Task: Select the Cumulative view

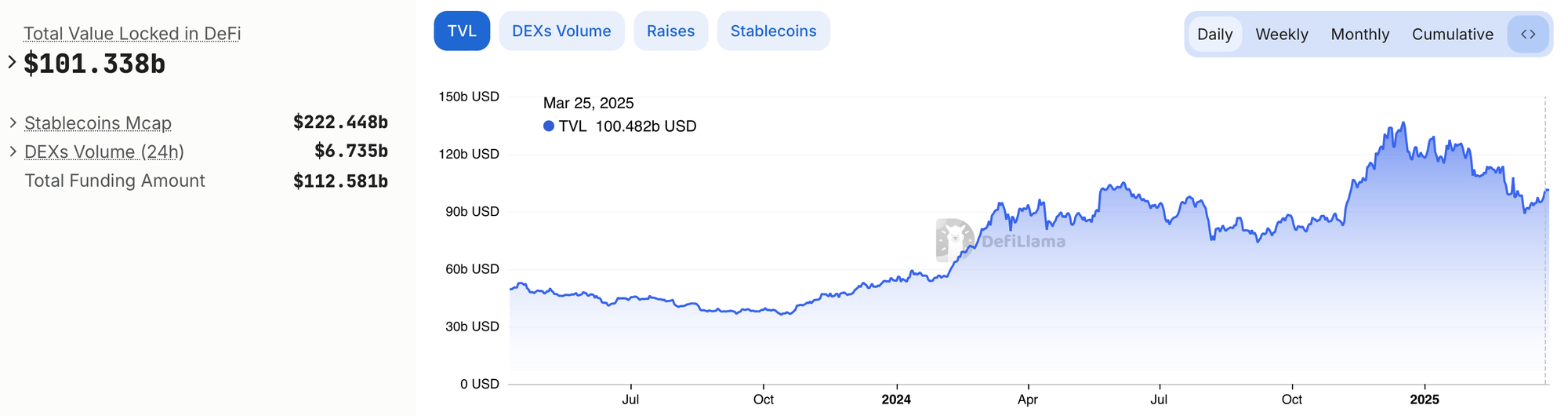Action: coord(1453,35)
